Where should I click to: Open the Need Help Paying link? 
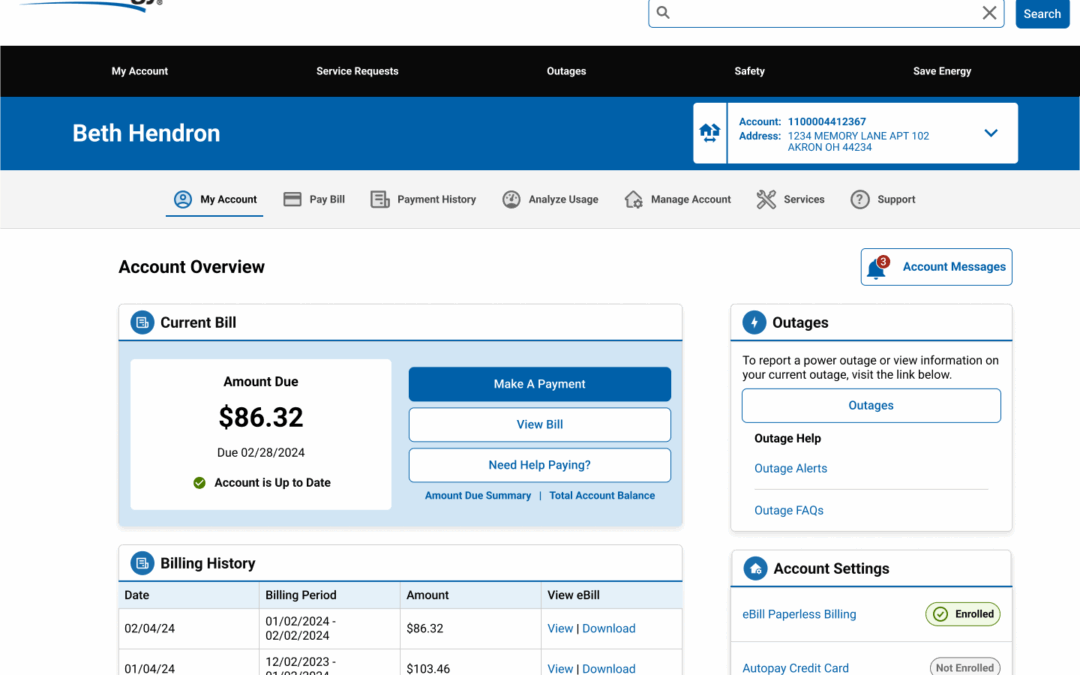(x=539, y=465)
